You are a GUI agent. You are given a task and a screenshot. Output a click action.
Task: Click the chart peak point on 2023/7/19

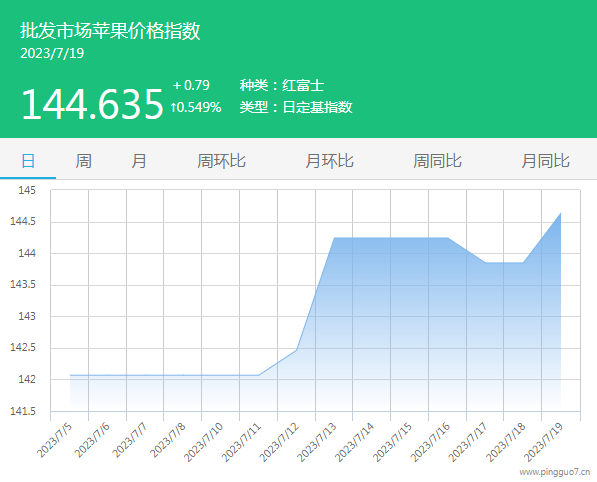click(561, 213)
